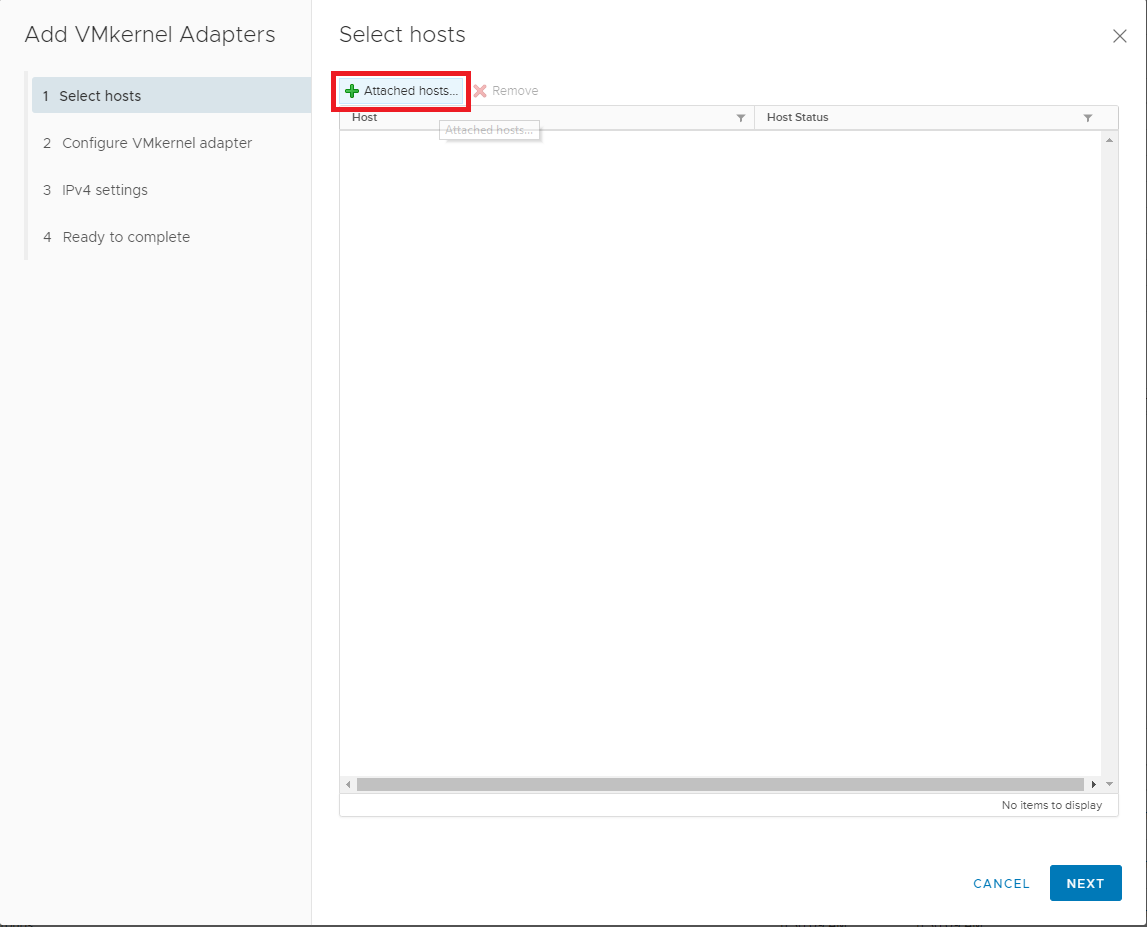The height and width of the screenshot is (927, 1147).
Task: Click the horizontal scrollbar right arrow
Action: pyautogui.click(x=1094, y=785)
